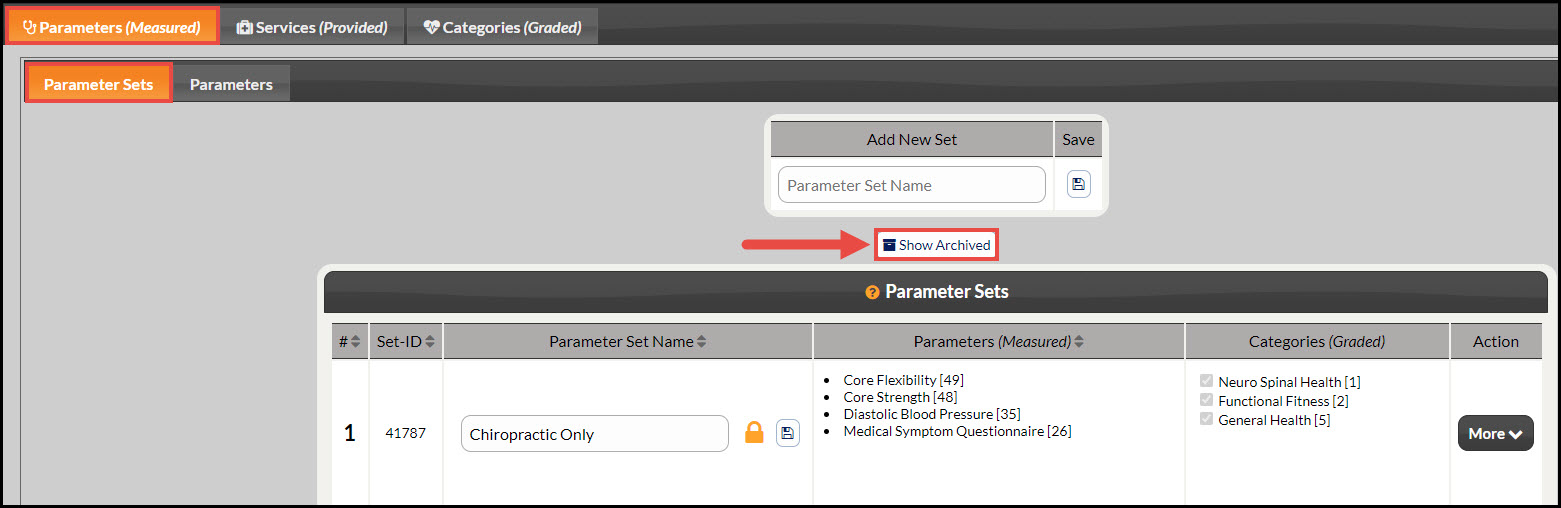
Task: Toggle the General Health checkbox
Action: point(1206,419)
